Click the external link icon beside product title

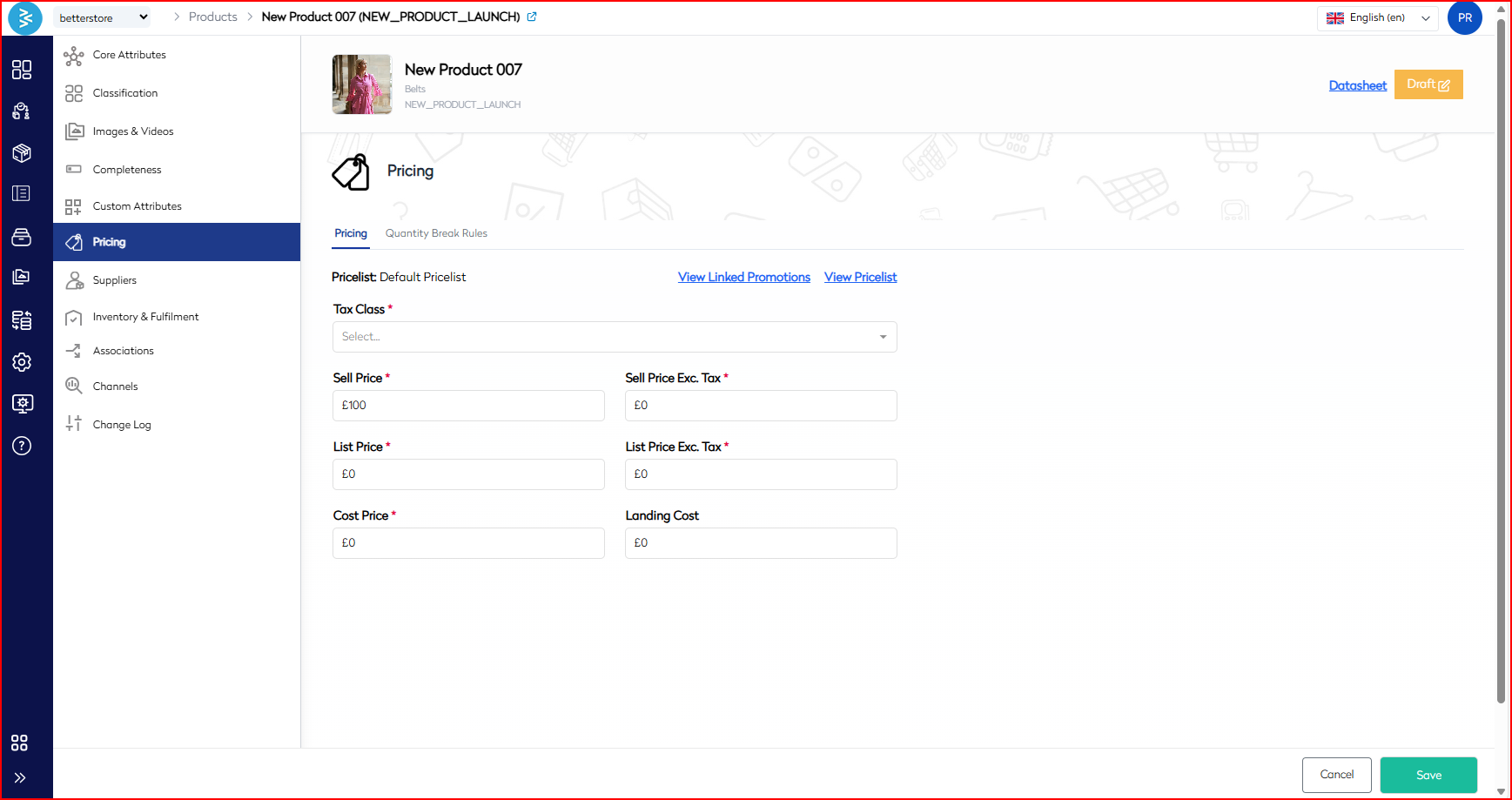[x=532, y=17]
